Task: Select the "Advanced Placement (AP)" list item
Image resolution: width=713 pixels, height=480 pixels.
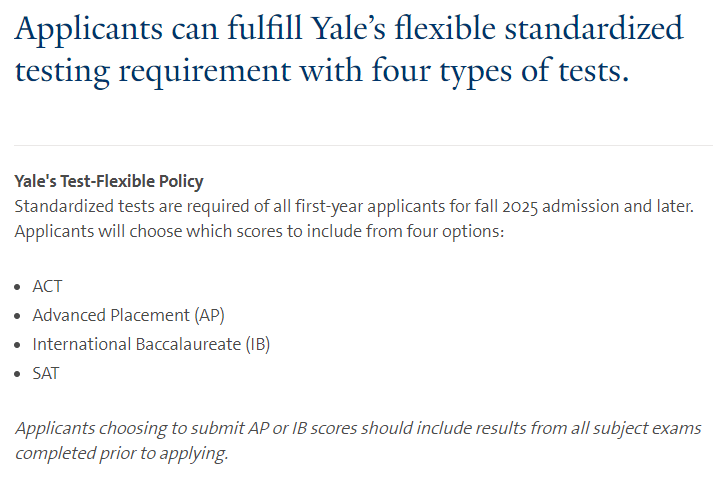Action: [128, 315]
